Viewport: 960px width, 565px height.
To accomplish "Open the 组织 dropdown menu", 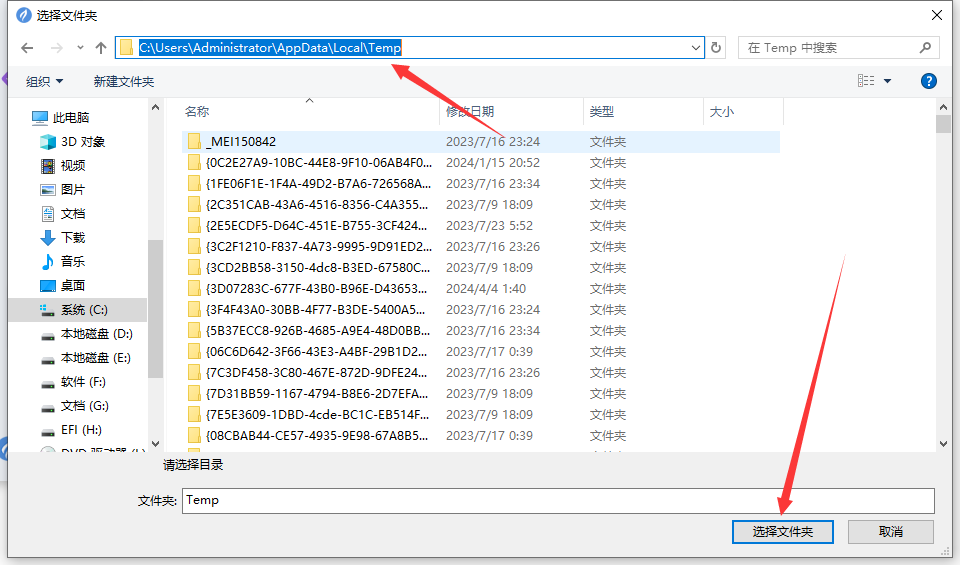I will (x=44, y=81).
